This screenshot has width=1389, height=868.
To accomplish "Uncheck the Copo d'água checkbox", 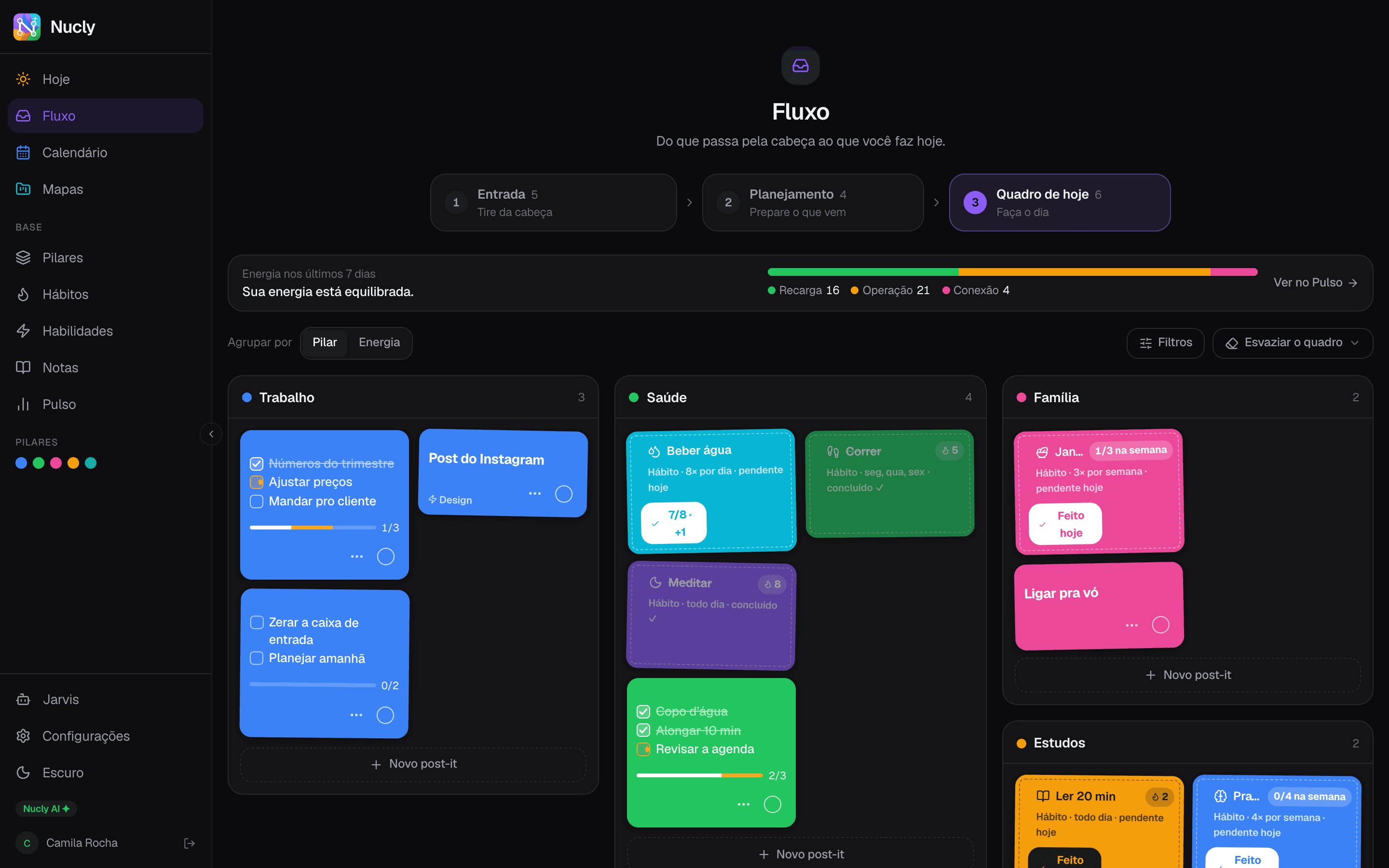I will pyautogui.click(x=643, y=711).
